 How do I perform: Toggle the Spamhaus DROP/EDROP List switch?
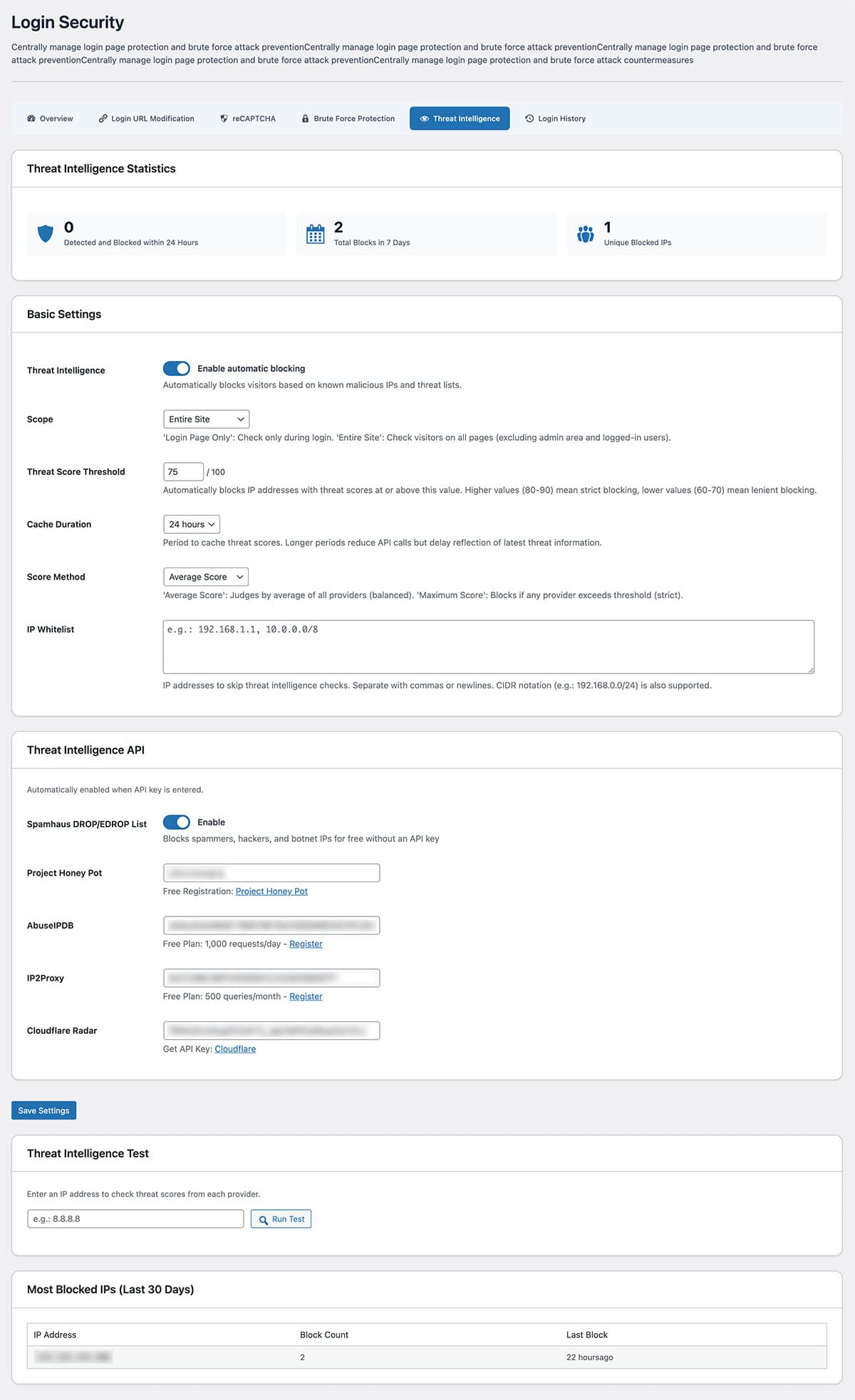pyautogui.click(x=177, y=822)
